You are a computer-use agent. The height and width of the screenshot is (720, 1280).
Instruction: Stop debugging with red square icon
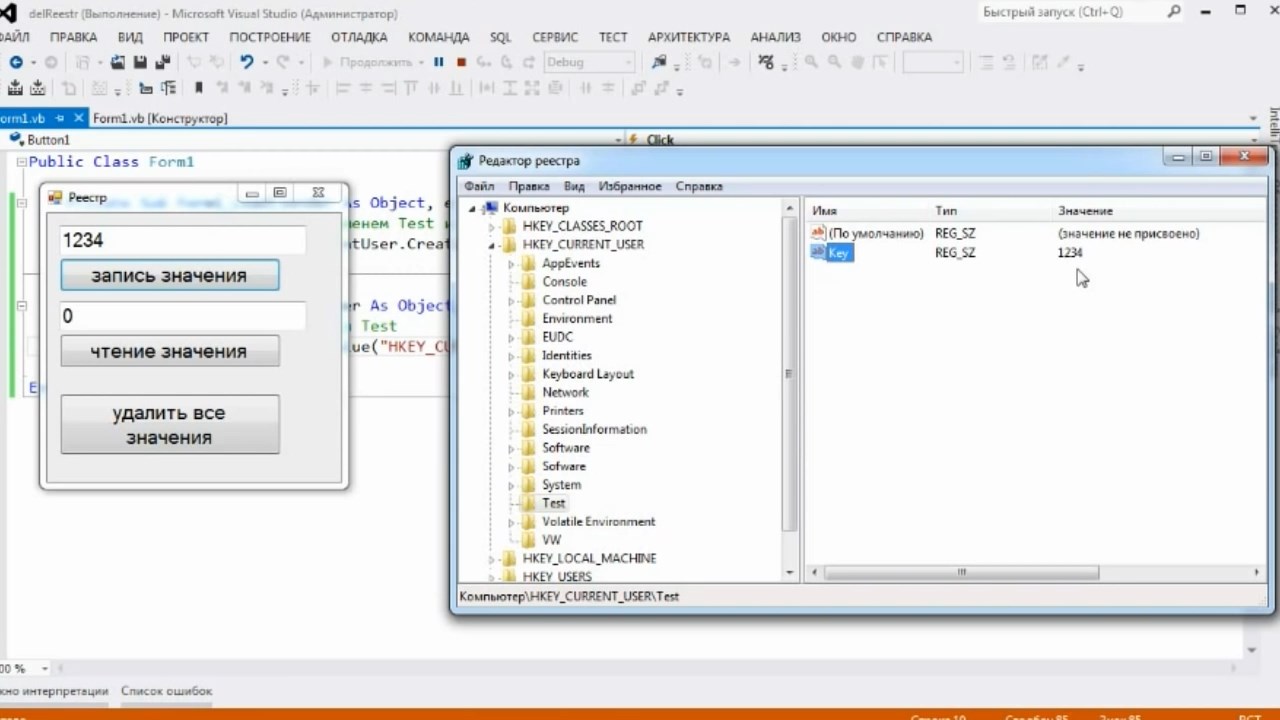tap(461, 62)
